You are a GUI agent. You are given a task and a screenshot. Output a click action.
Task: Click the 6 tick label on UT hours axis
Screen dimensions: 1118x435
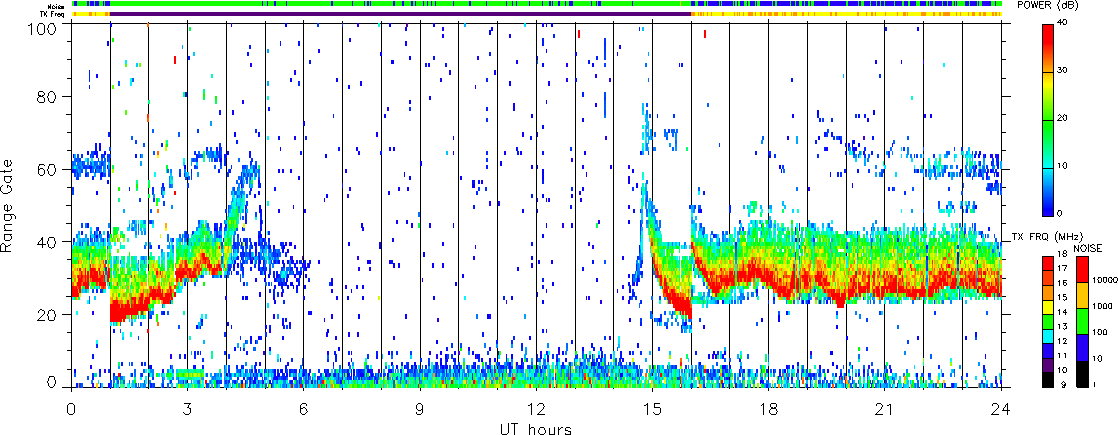click(x=304, y=409)
